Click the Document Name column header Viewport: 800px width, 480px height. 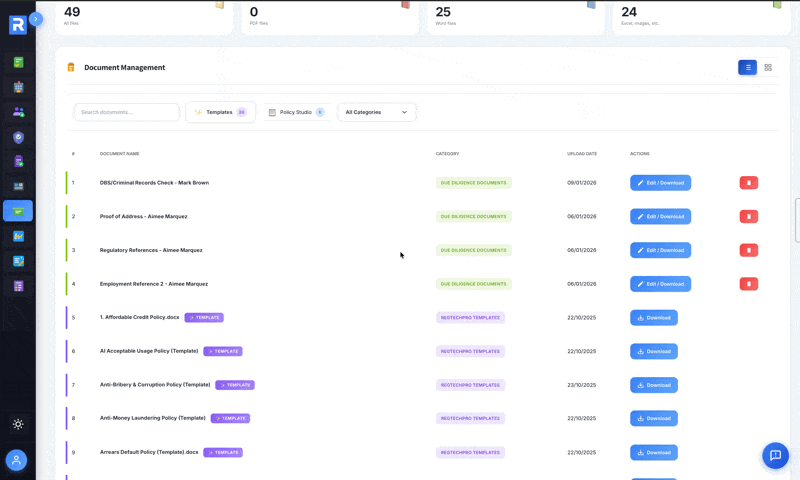(x=119, y=154)
